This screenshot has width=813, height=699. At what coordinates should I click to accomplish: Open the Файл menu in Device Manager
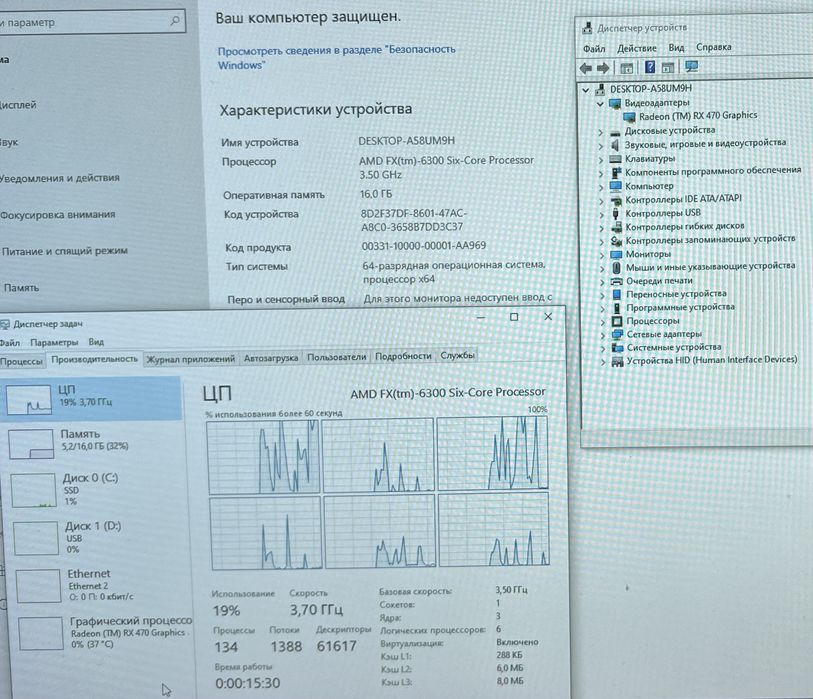[594, 49]
